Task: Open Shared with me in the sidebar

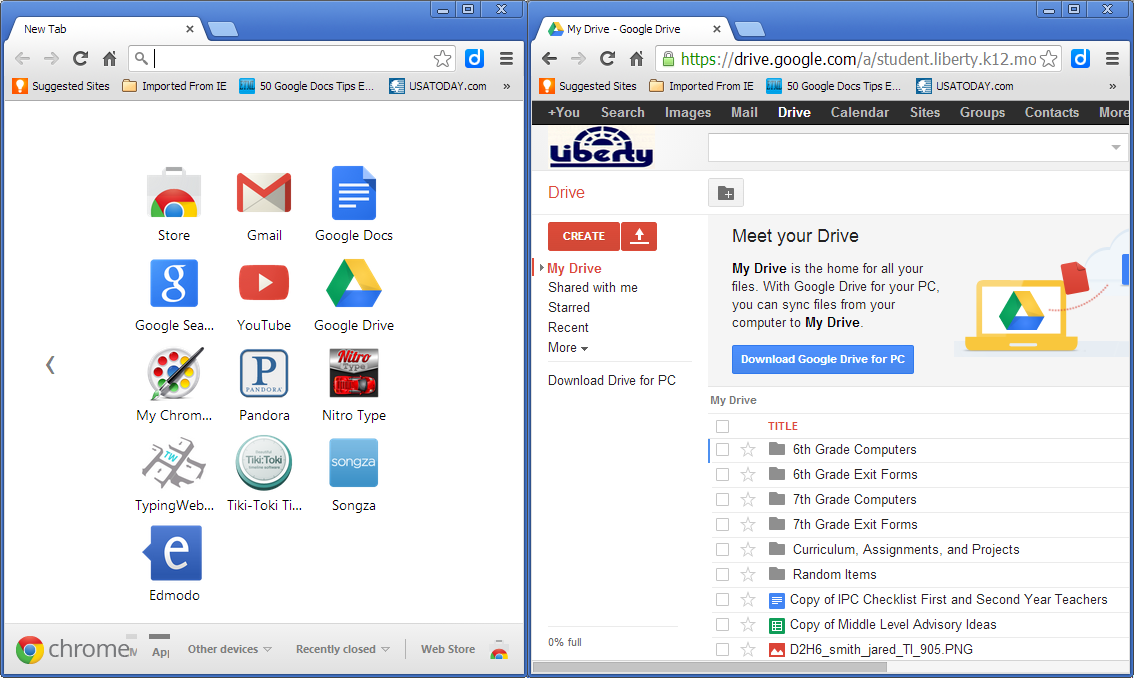Action: pyautogui.click(x=593, y=287)
